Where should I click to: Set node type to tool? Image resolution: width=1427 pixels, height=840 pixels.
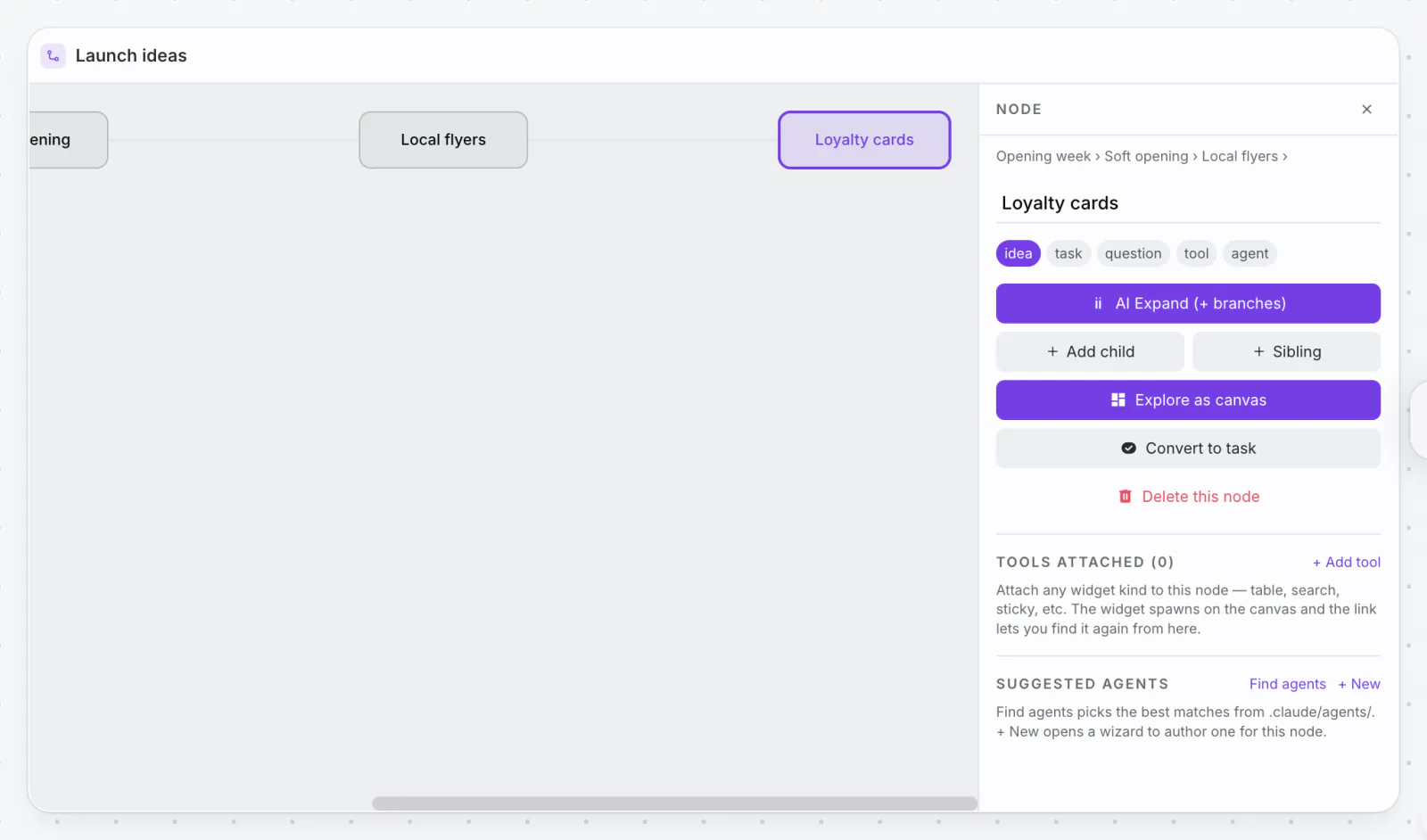(1196, 253)
